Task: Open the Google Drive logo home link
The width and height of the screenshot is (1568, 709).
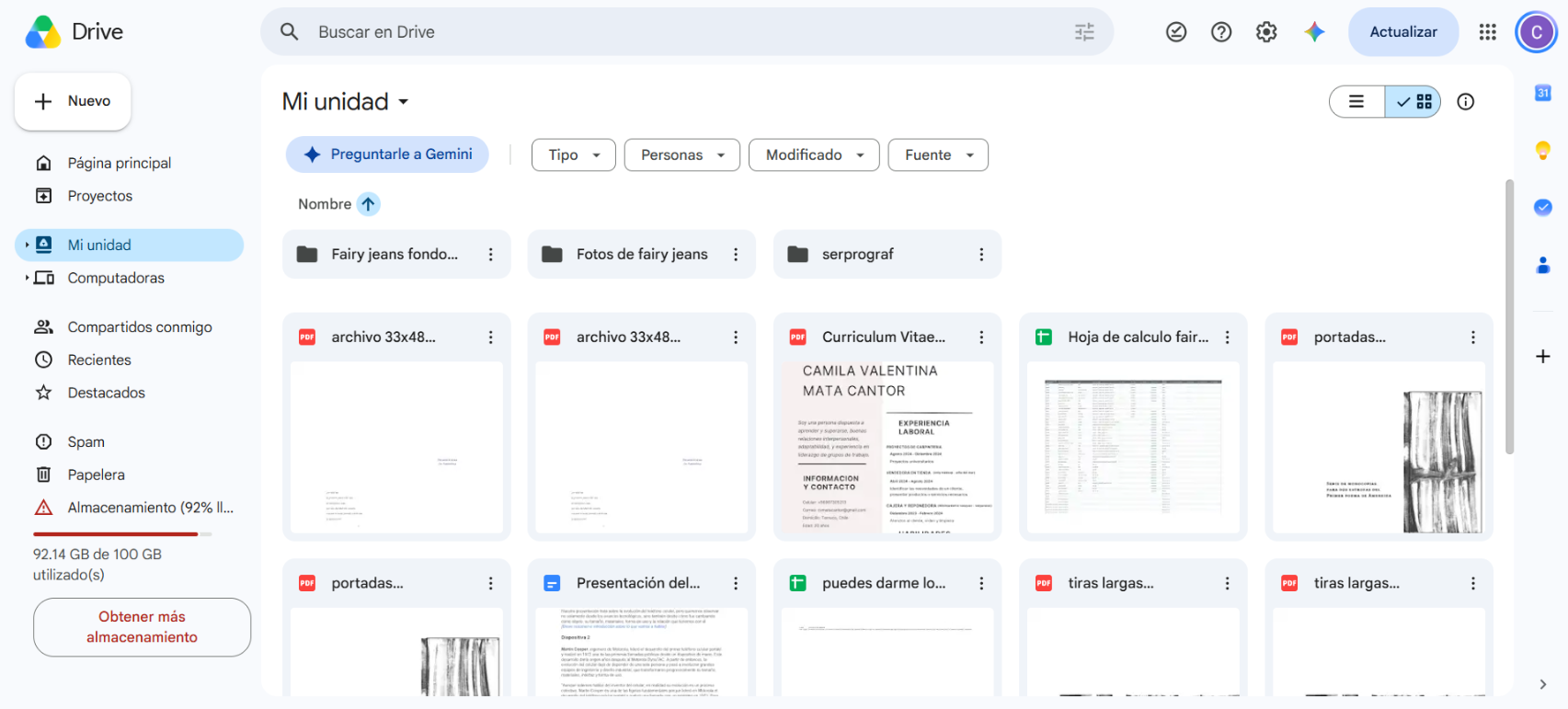Action: point(74,32)
